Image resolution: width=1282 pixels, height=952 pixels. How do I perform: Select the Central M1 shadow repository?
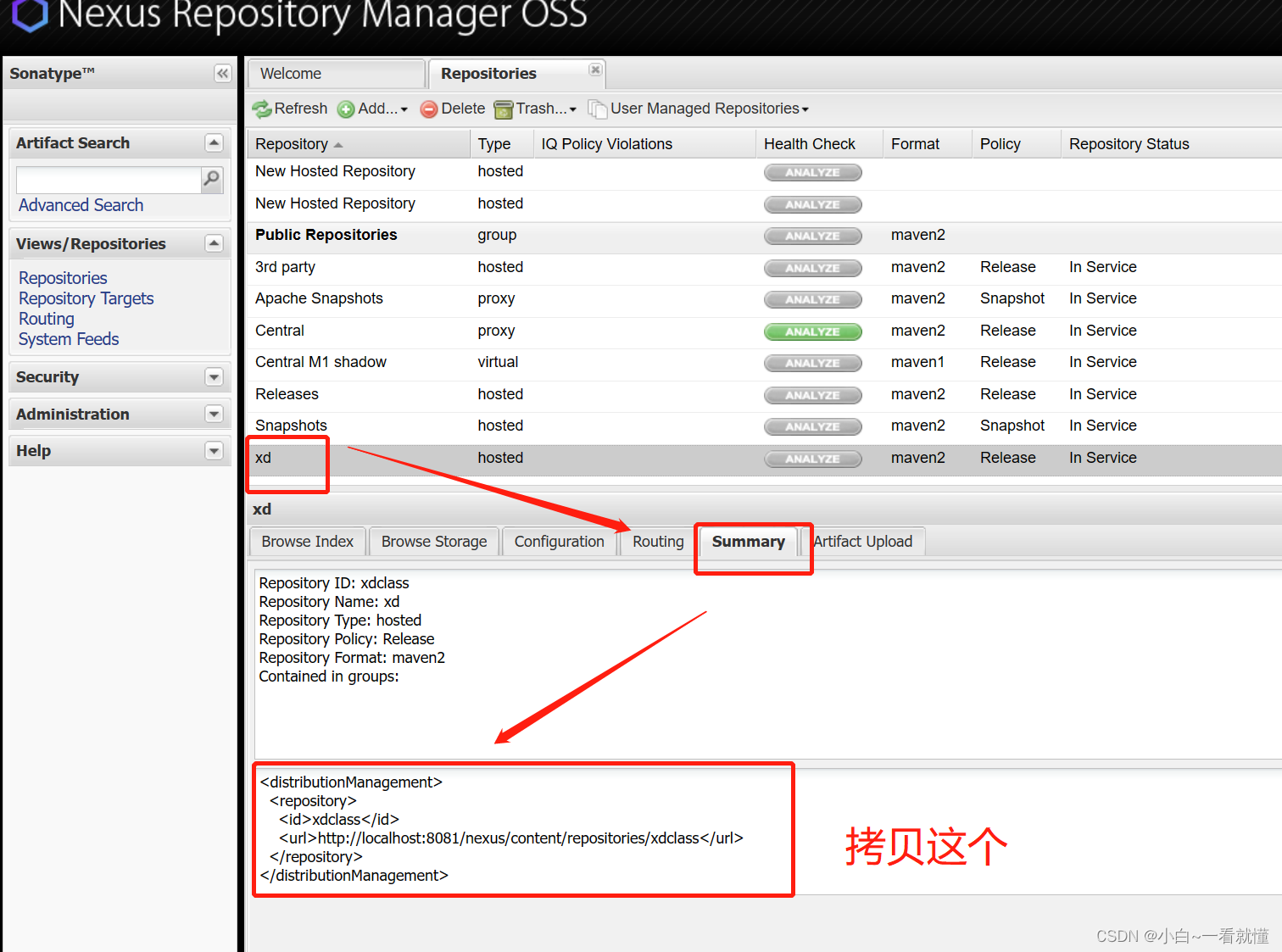tap(764, 363)
